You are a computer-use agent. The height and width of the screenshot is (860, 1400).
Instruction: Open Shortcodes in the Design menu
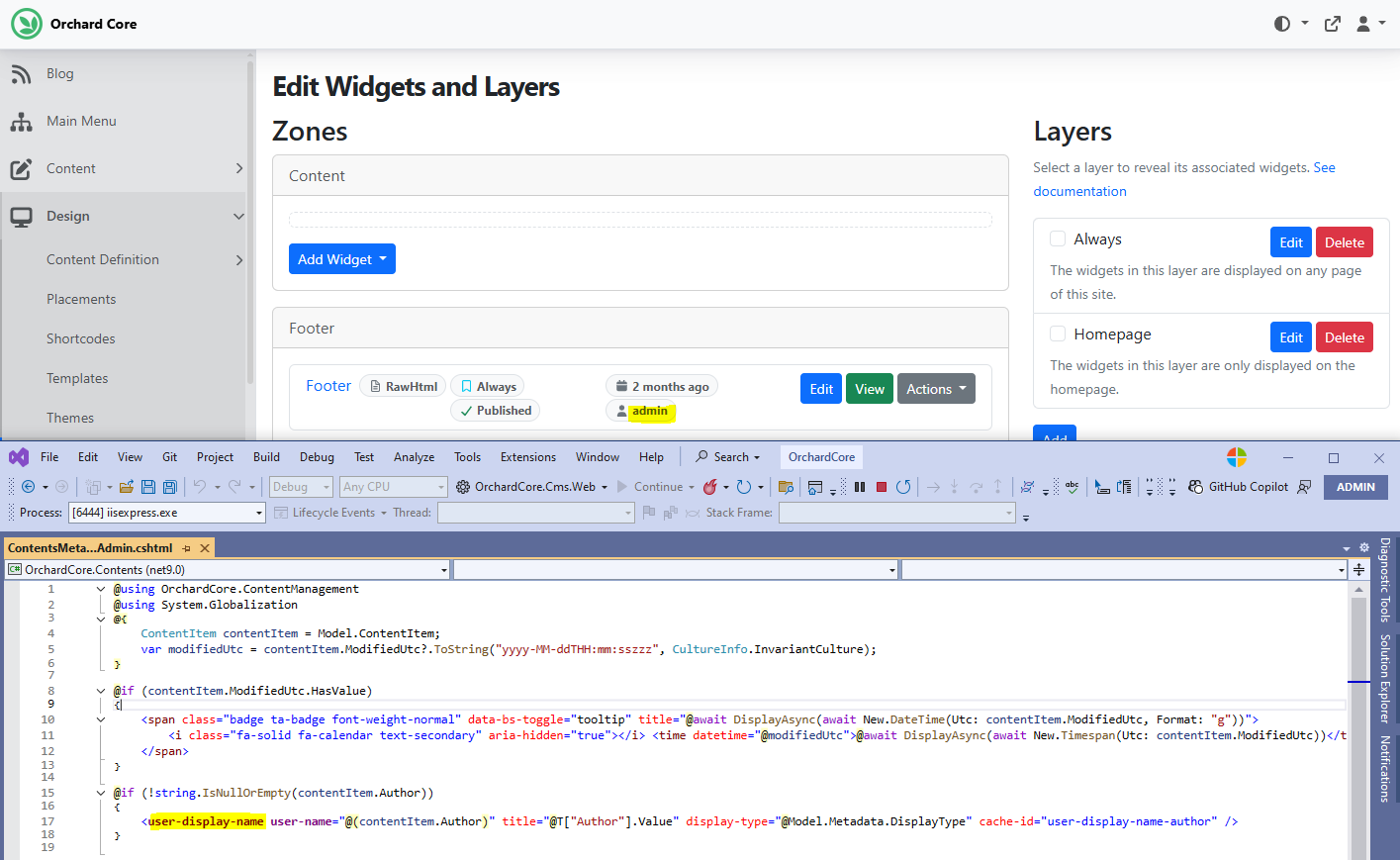(x=81, y=339)
